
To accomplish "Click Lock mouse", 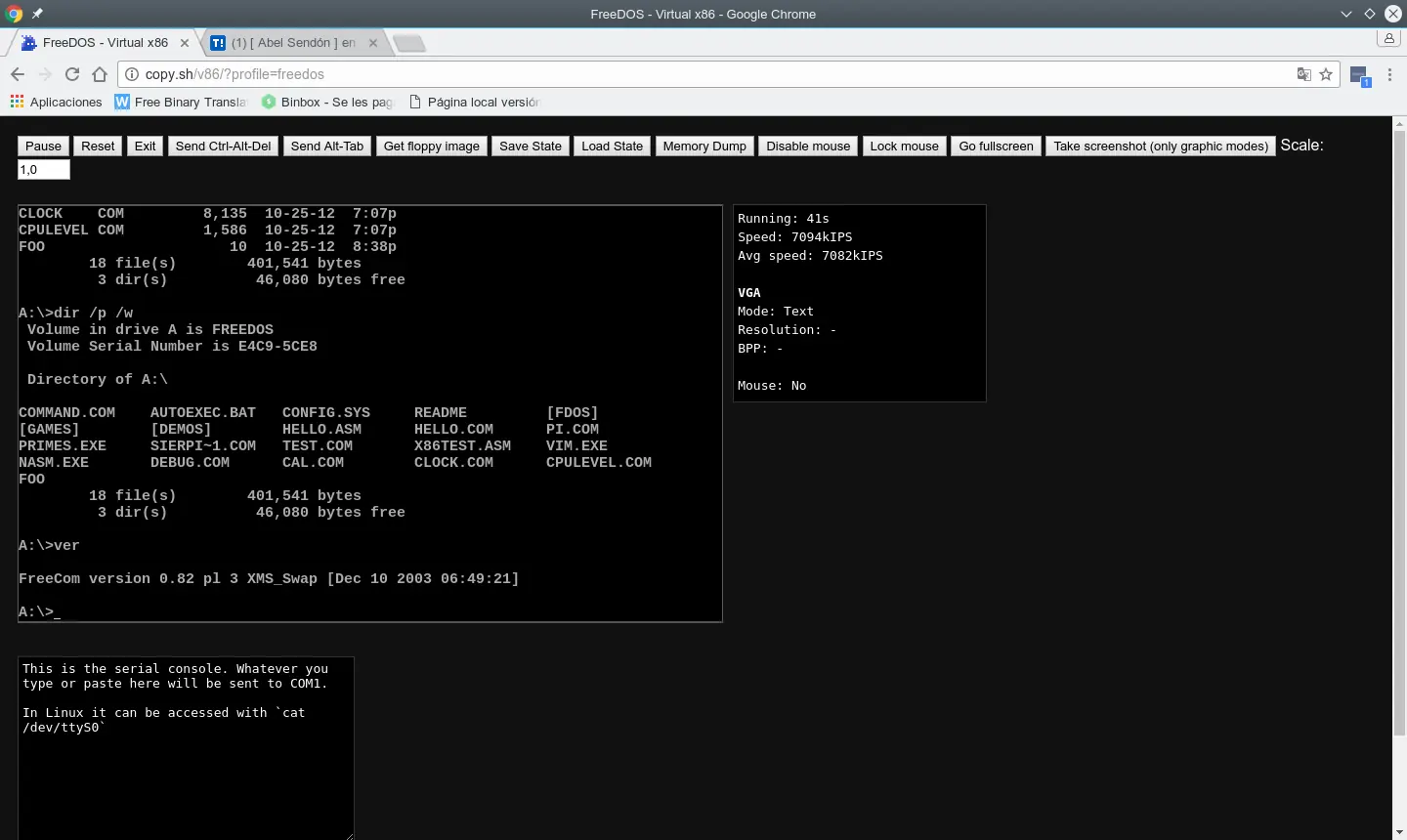I will [905, 146].
